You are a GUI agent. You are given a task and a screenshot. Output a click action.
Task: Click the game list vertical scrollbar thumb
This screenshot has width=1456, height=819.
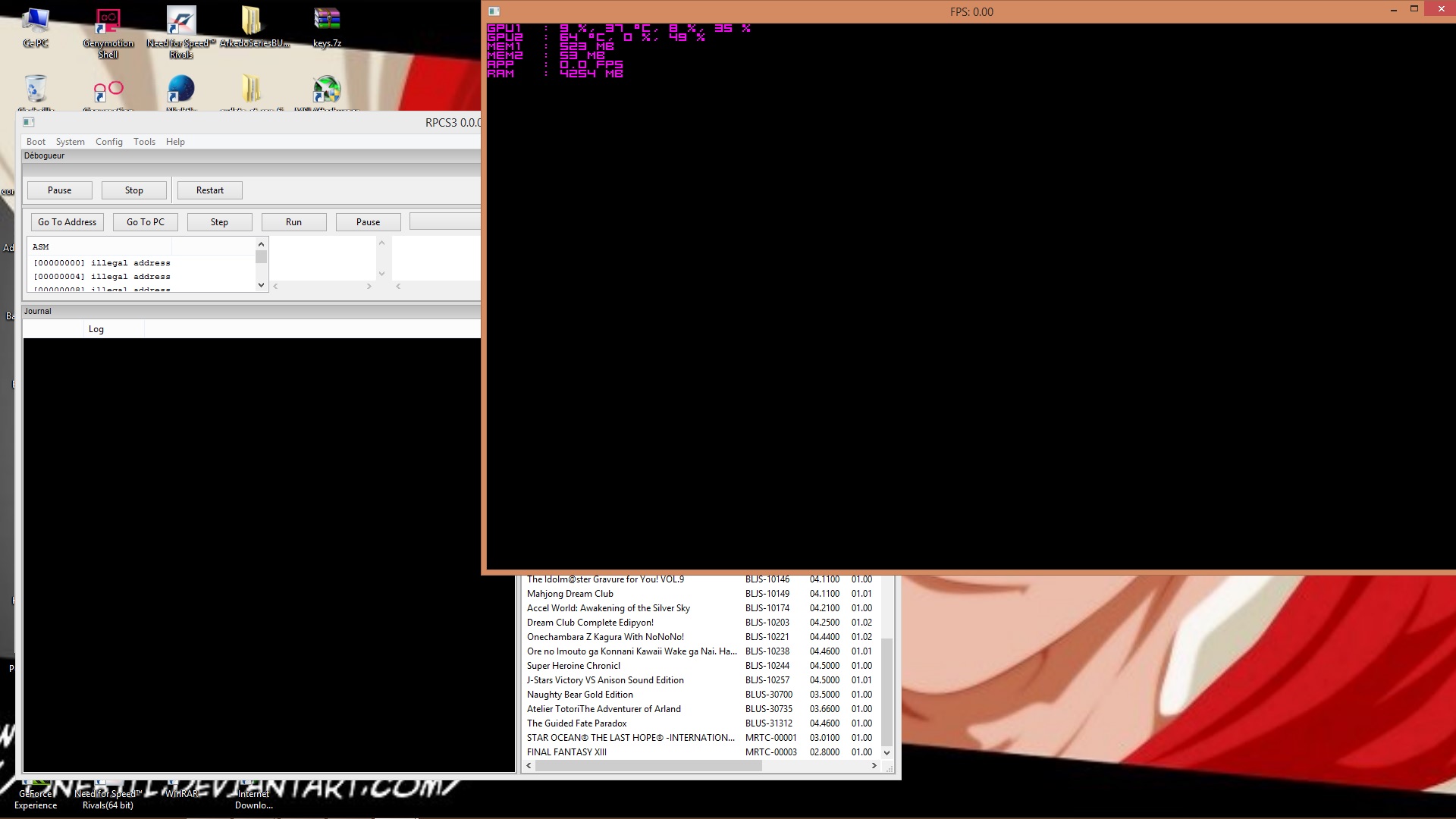886,693
